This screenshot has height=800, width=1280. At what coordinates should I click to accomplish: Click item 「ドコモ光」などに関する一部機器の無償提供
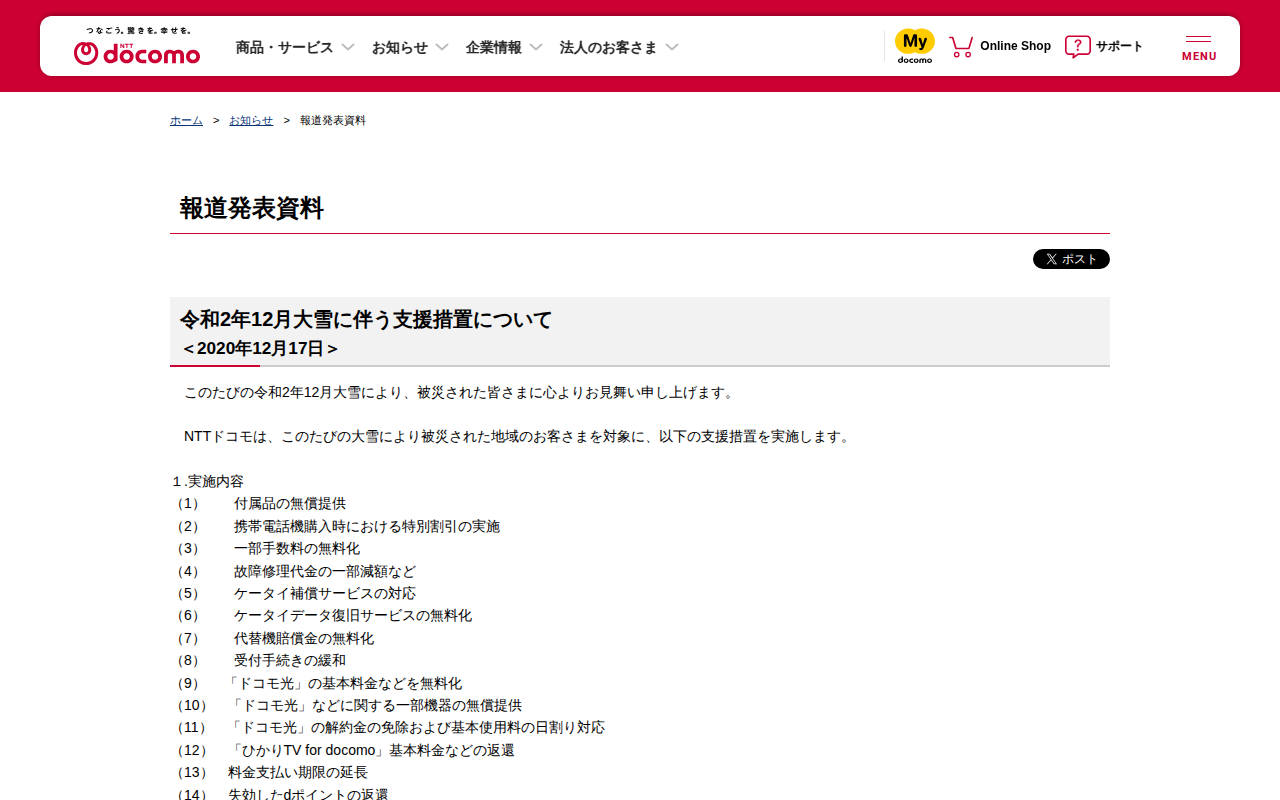pyautogui.click(x=375, y=705)
